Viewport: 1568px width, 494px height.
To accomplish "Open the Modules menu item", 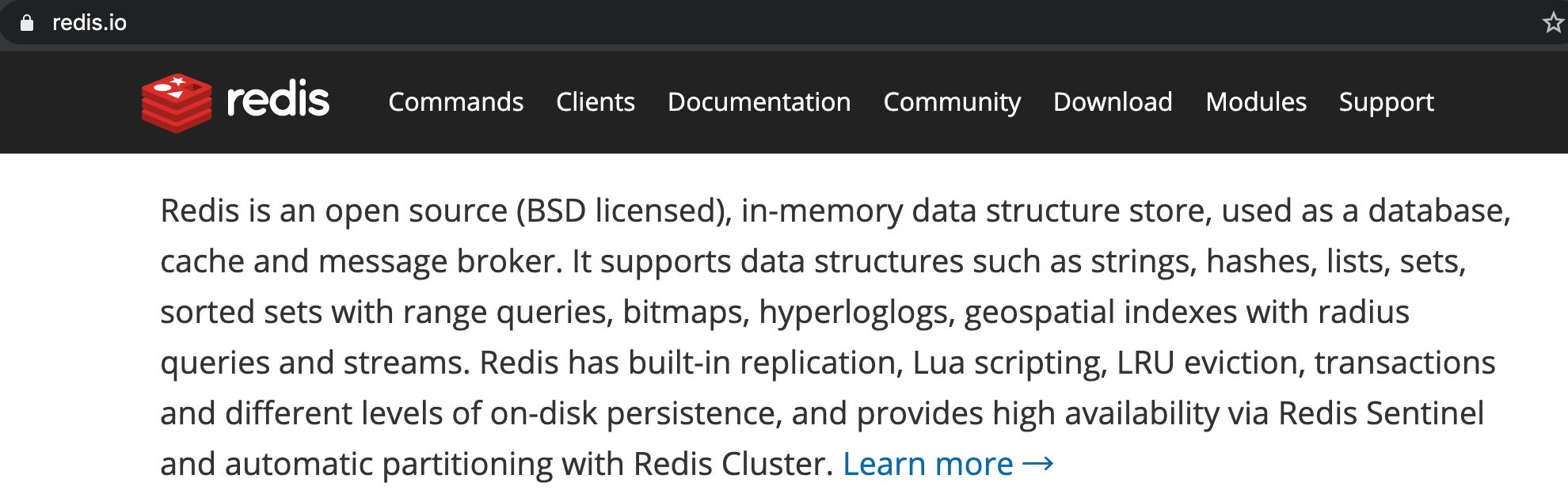I will click(x=1256, y=102).
